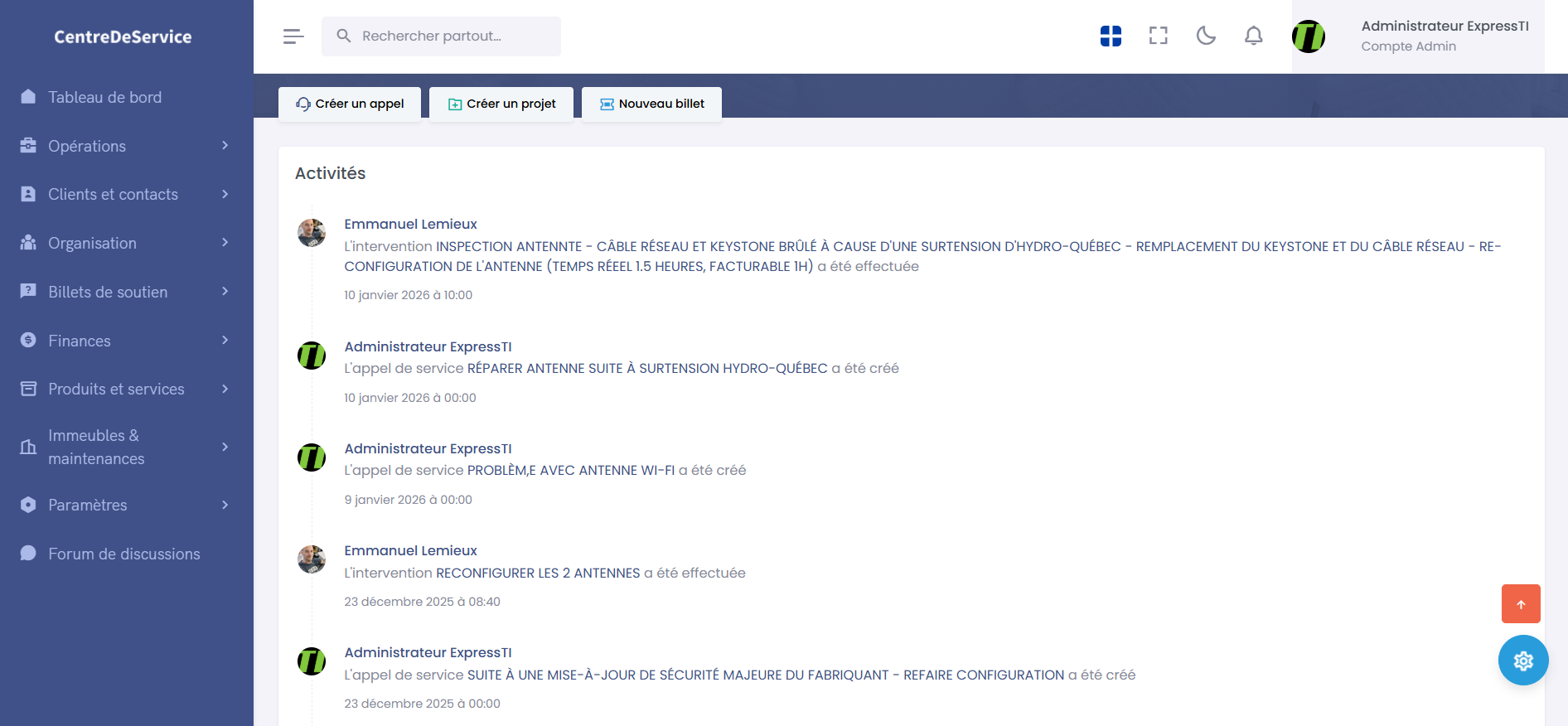Open the MISE-À-JOUR DE SÉCURITÉ MAJEURE link
This screenshot has height=726, width=1568.
(766, 675)
